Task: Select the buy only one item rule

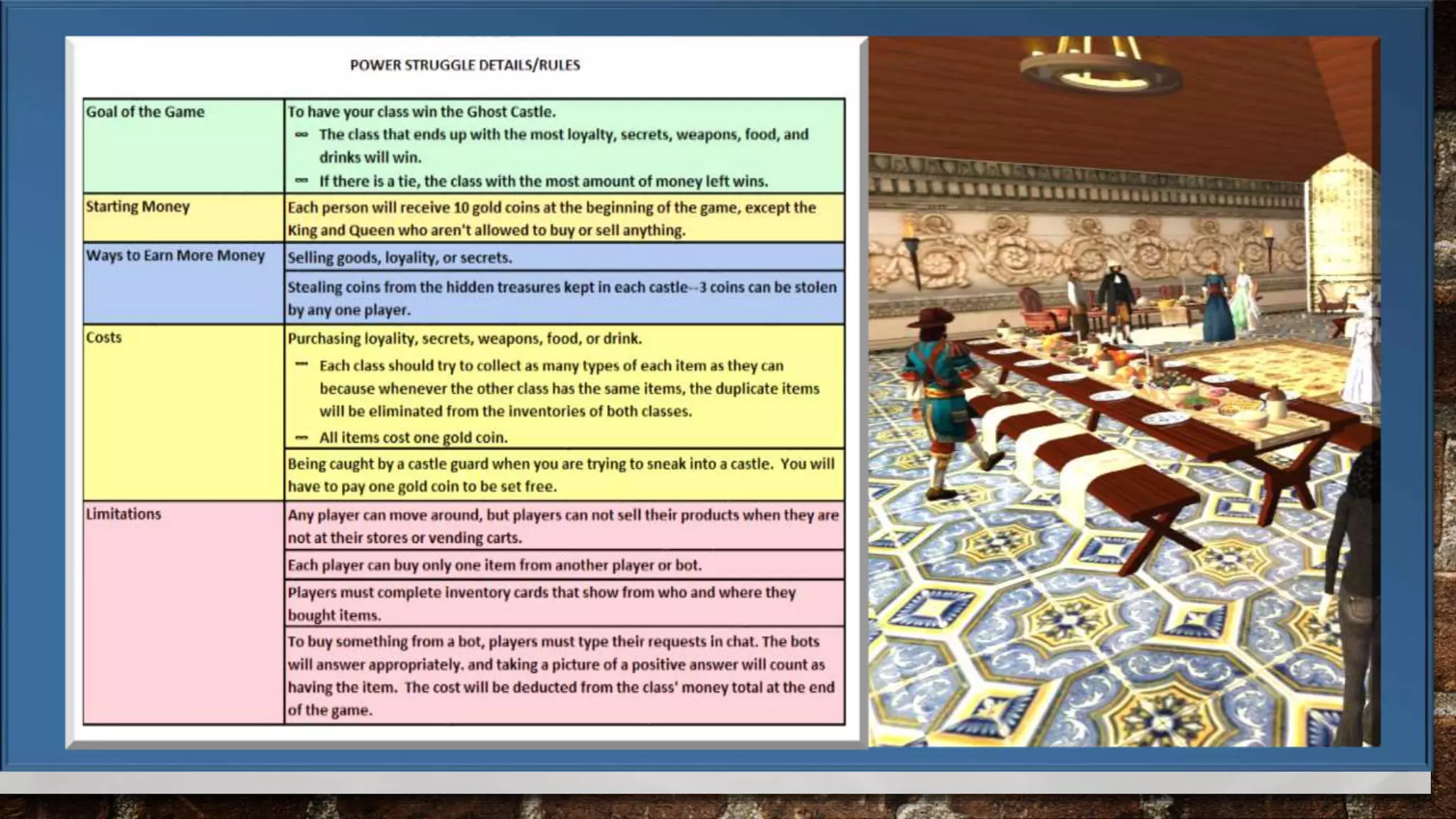Action: [x=494, y=565]
